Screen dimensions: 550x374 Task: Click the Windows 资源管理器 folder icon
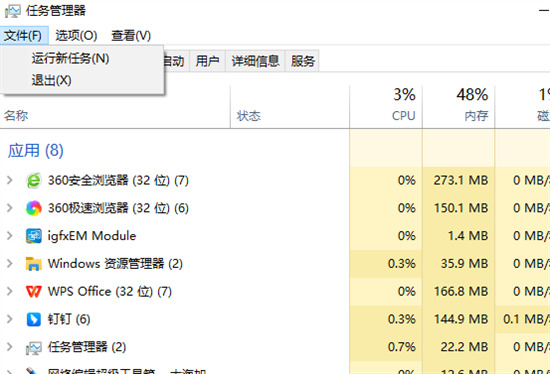pos(34,263)
